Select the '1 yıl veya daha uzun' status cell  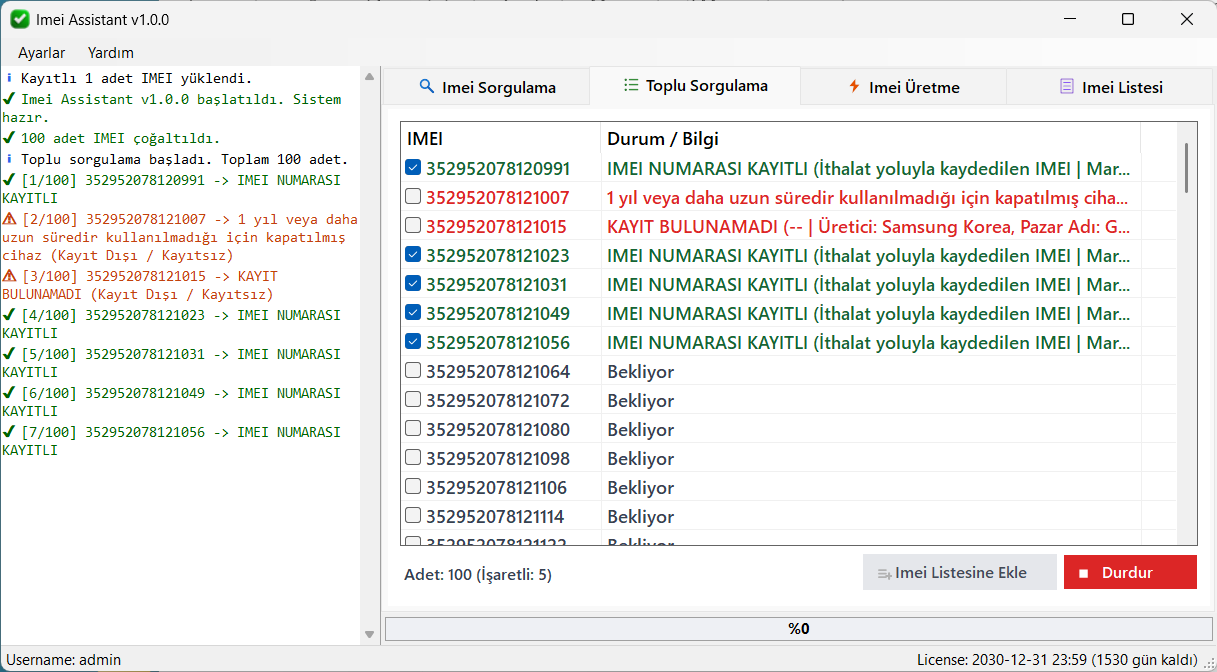click(870, 198)
